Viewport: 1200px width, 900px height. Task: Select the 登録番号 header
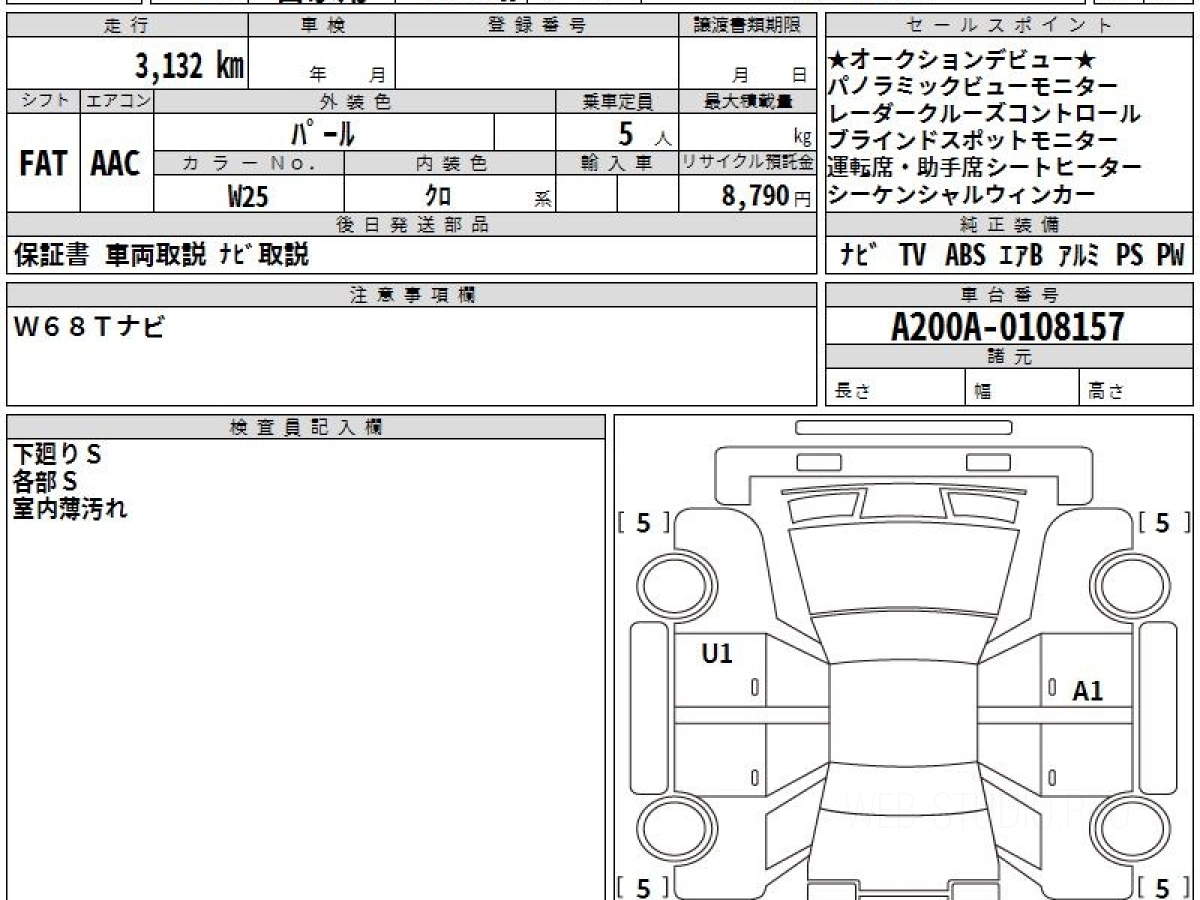[x=537, y=26]
